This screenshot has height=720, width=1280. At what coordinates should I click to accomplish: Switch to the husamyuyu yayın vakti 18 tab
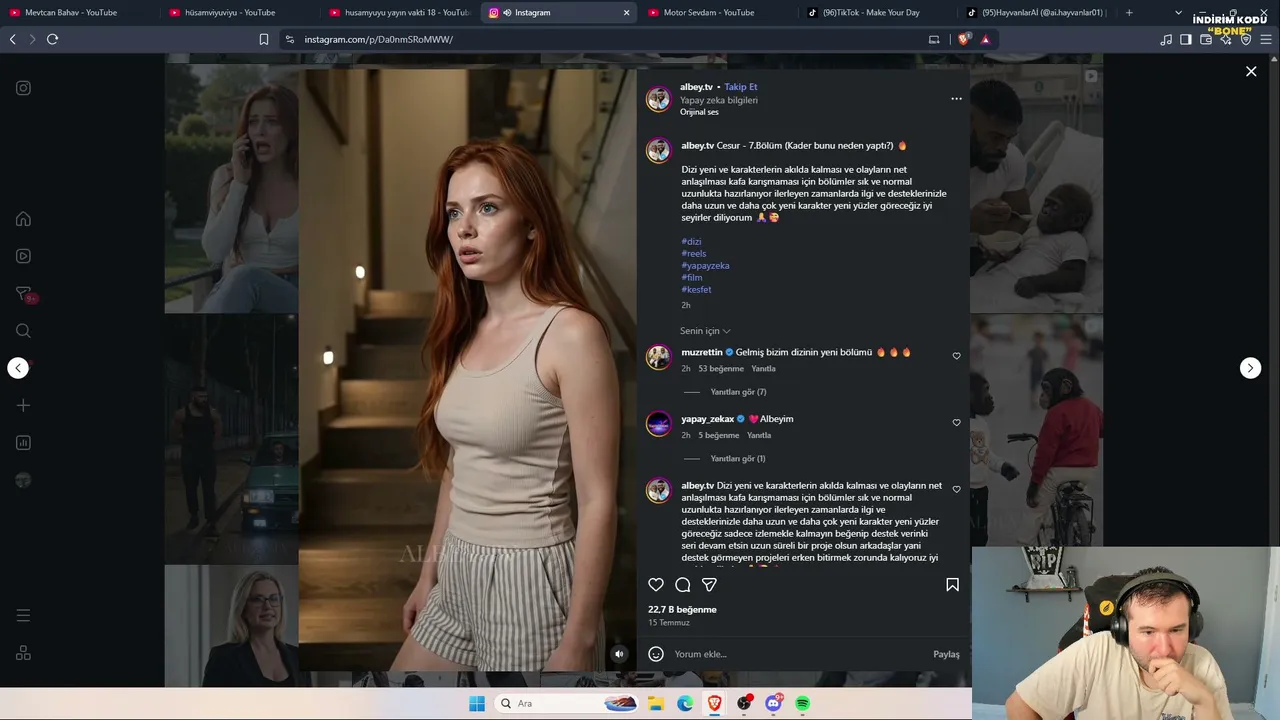point(400,13)
